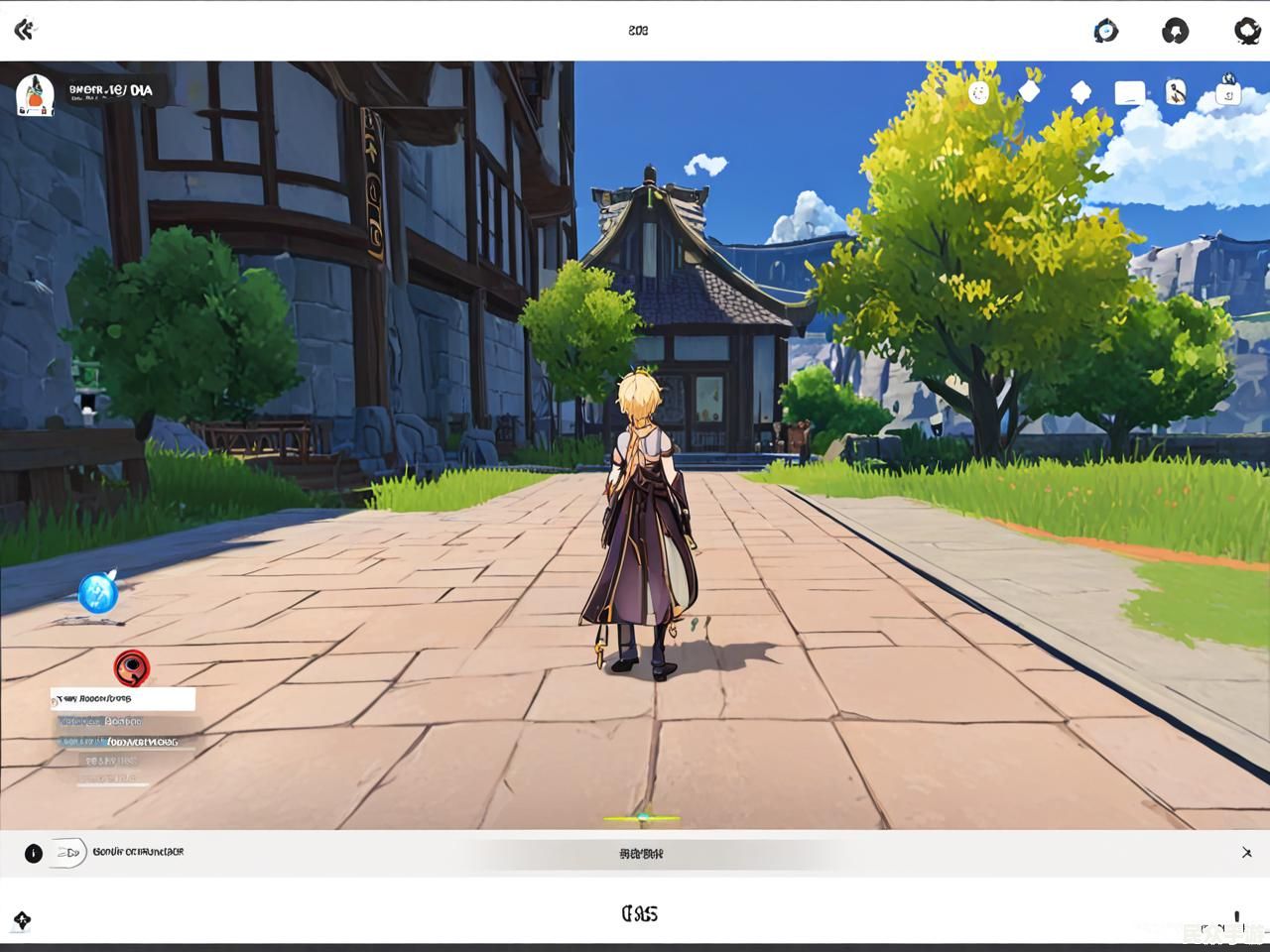Click the four-point star icon at bottom-left
Image resolution: width=1270 pixels, height=952 pixels.
pyautogui.click(x=22, y=920)
